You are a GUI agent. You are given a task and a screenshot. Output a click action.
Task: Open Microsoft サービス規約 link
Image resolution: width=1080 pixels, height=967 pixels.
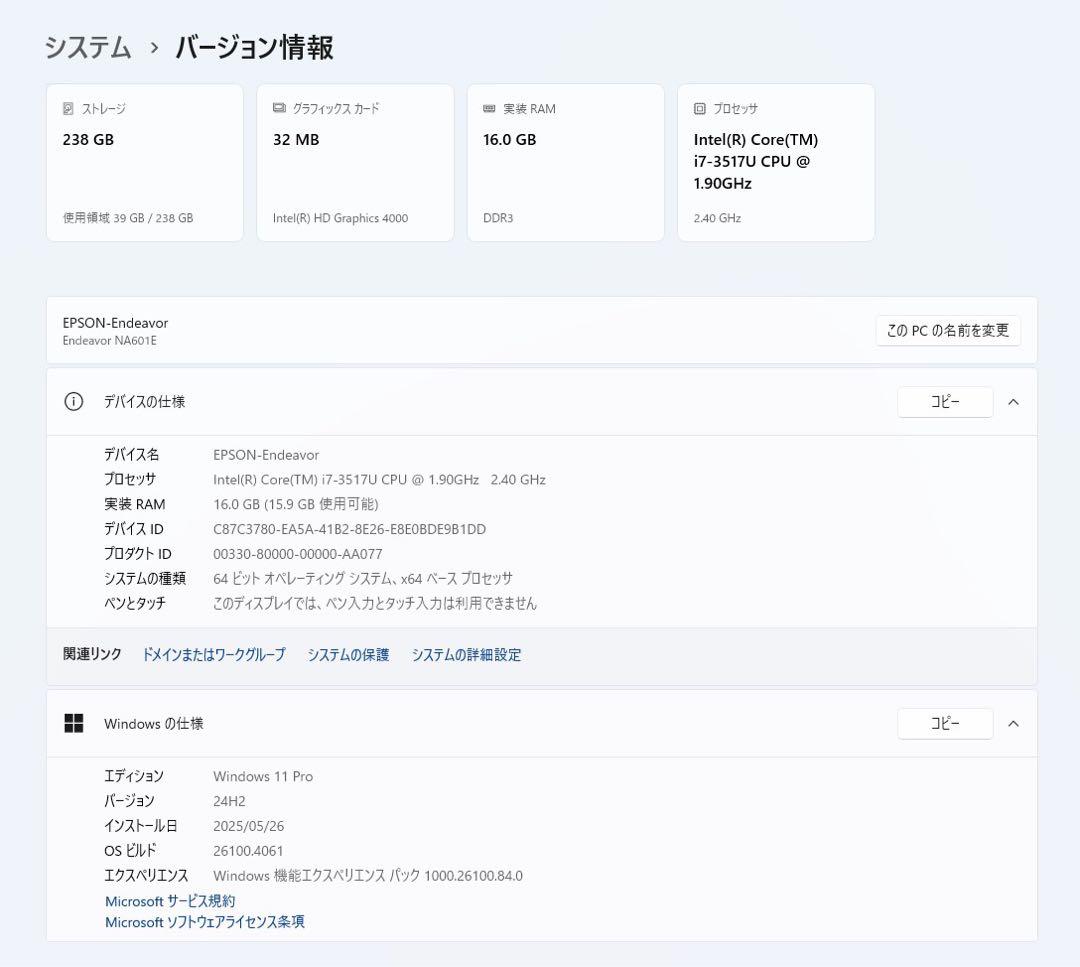coord(170,901)
